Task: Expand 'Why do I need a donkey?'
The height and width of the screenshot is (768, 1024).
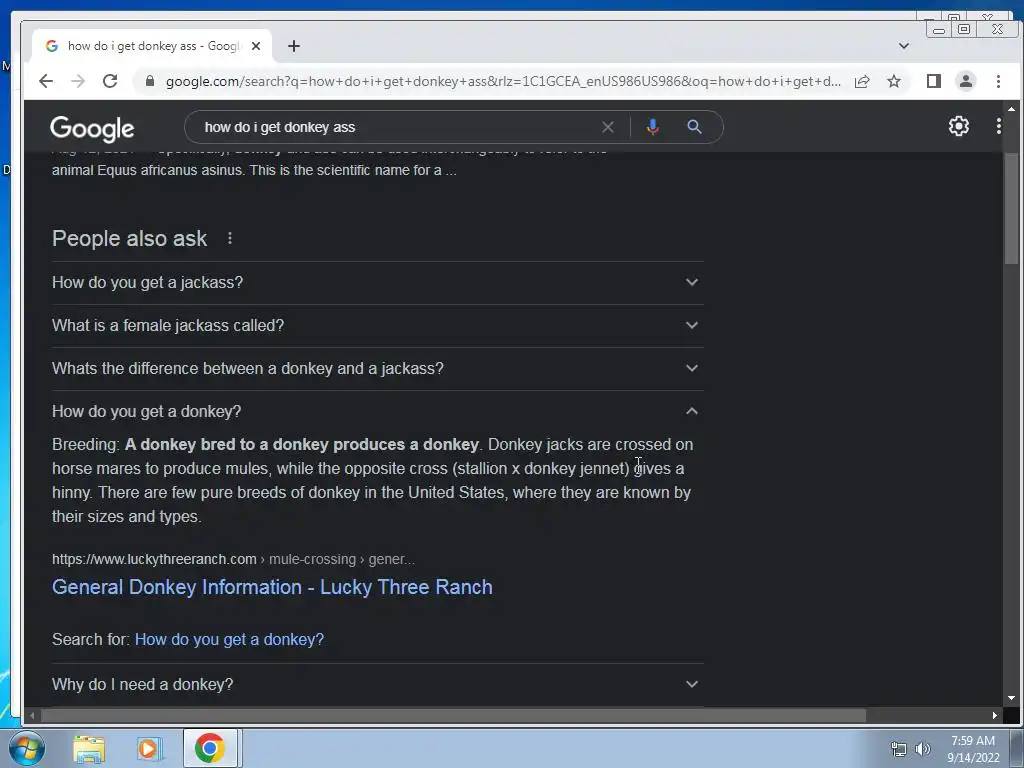Action: [x=377, y=684]
